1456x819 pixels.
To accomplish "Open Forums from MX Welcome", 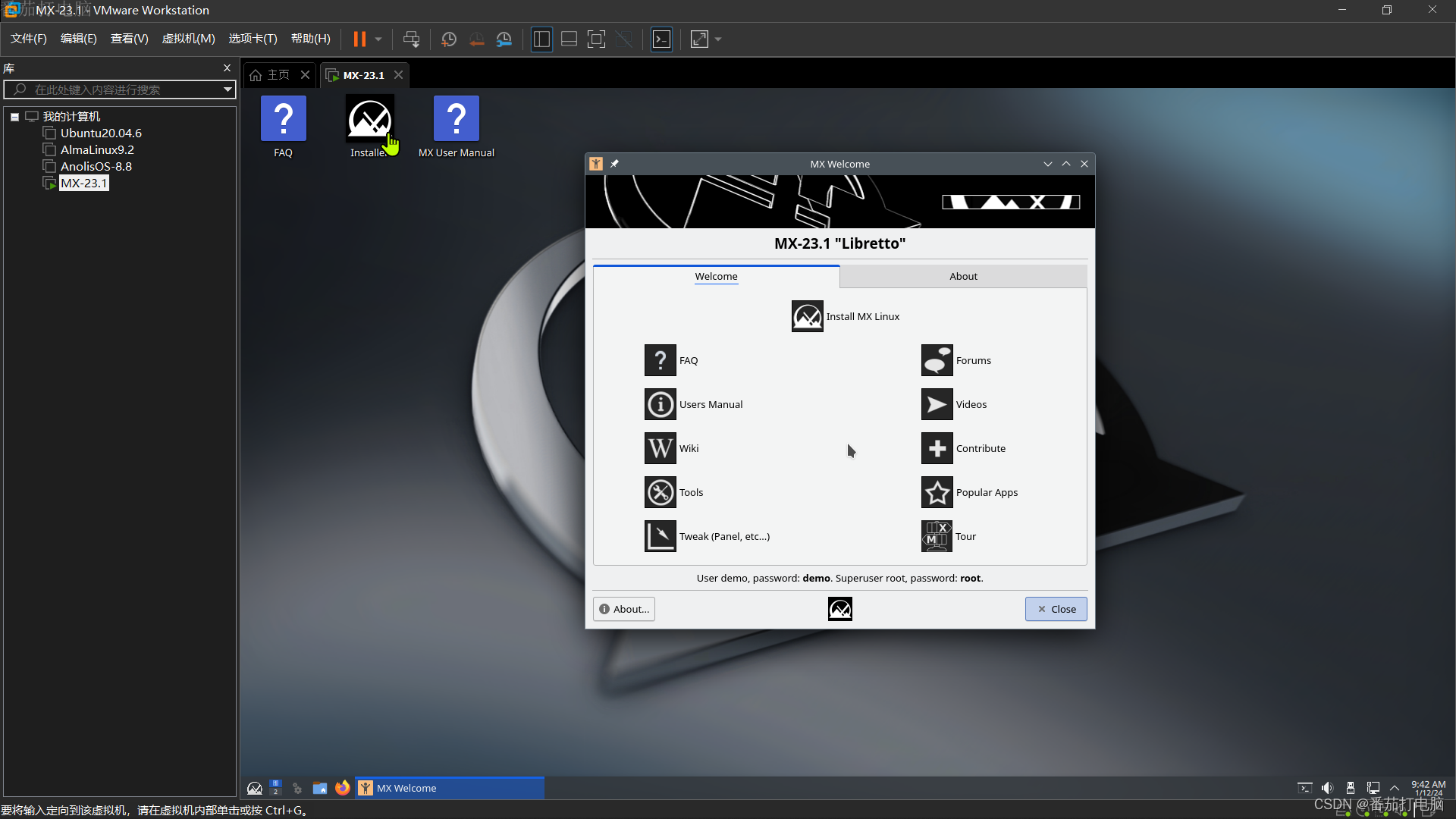I will click(x=937, y=360).
